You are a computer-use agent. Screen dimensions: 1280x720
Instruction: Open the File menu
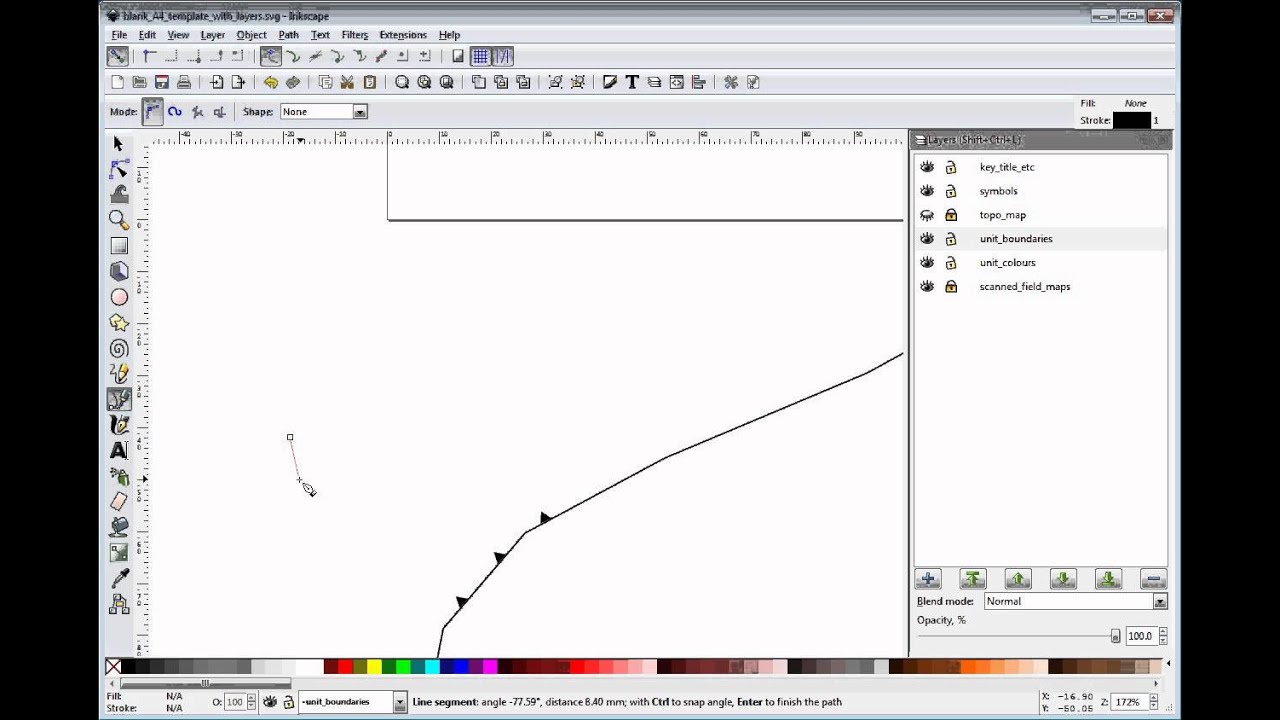[x=119, y=35]
